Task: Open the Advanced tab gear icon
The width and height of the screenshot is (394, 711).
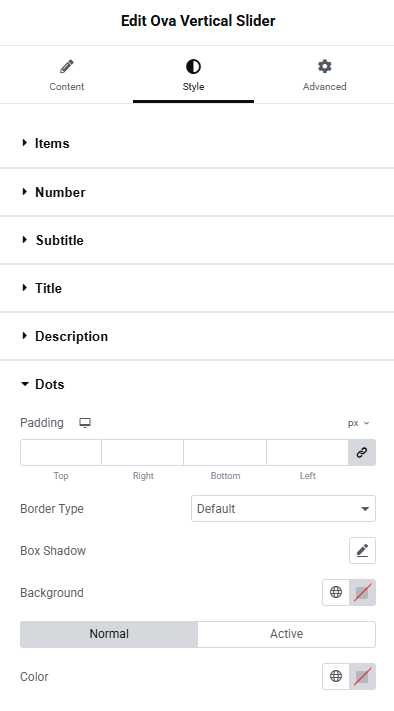Action: (324, 67)
